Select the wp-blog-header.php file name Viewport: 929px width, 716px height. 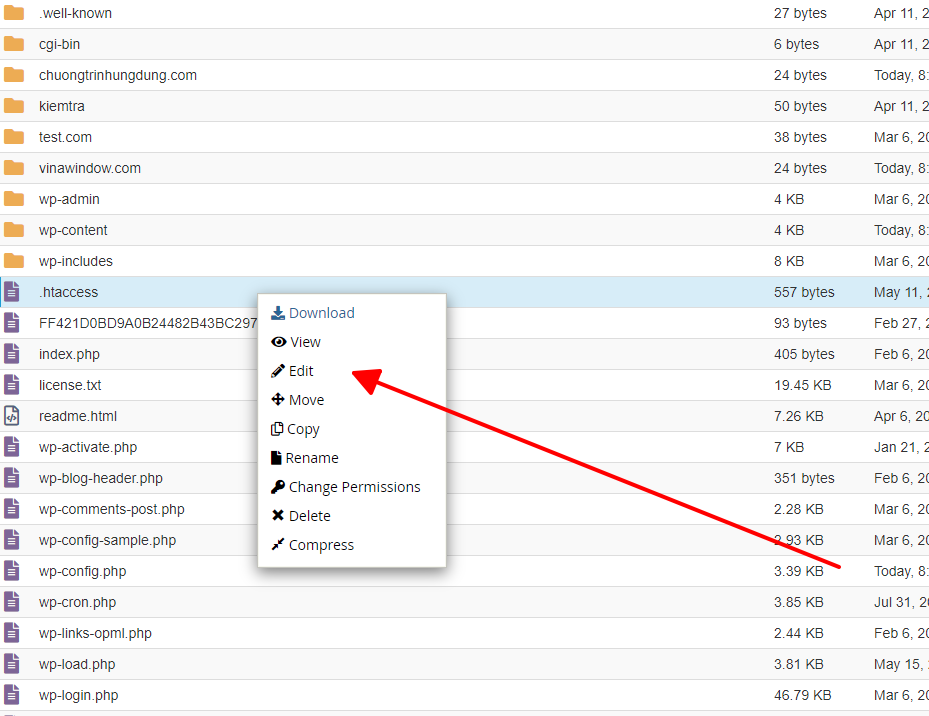pyautogui.click(x=101, y=478)
